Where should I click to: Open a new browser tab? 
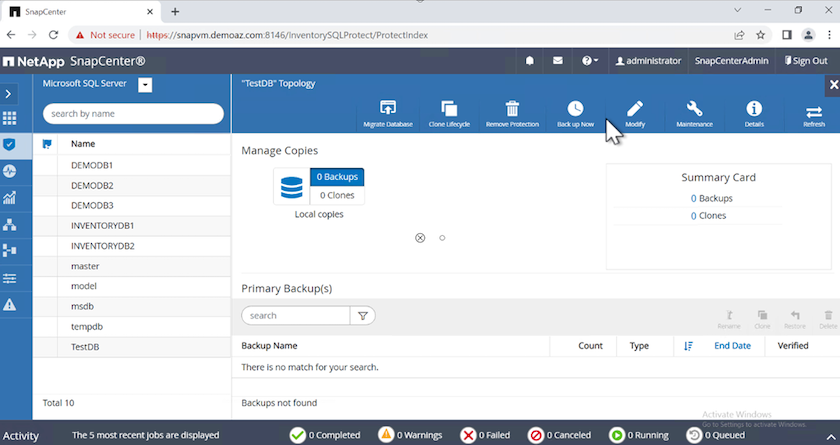point(175,11)
